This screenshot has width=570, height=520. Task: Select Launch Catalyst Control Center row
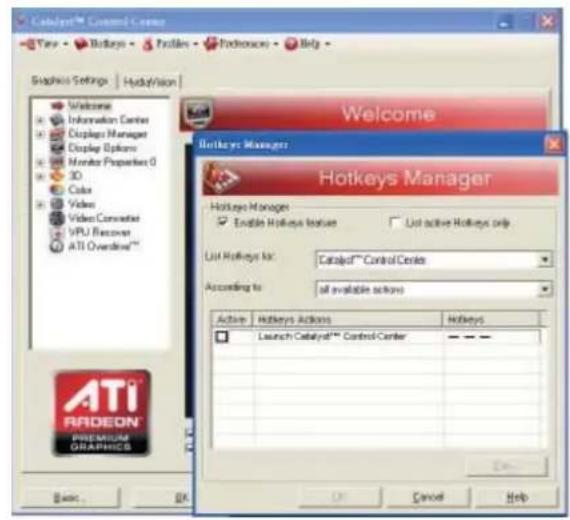[376, 337]
